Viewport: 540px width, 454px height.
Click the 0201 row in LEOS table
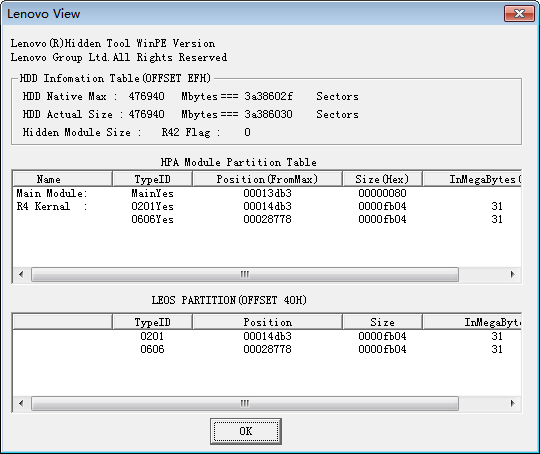(x=267, y=336)
